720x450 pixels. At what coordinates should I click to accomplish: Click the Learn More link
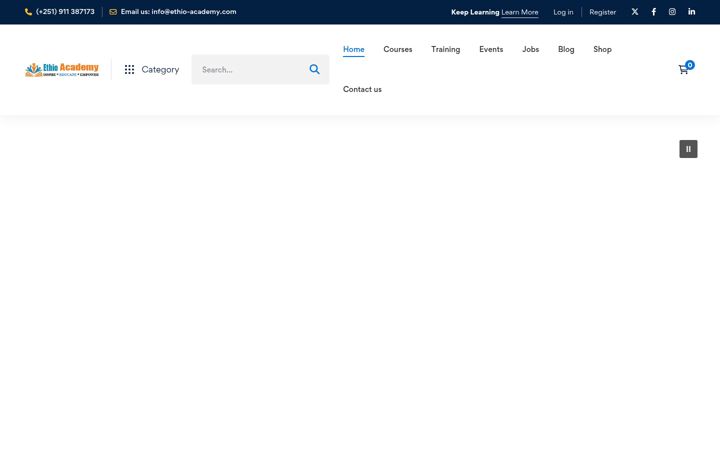pos(520,12)
